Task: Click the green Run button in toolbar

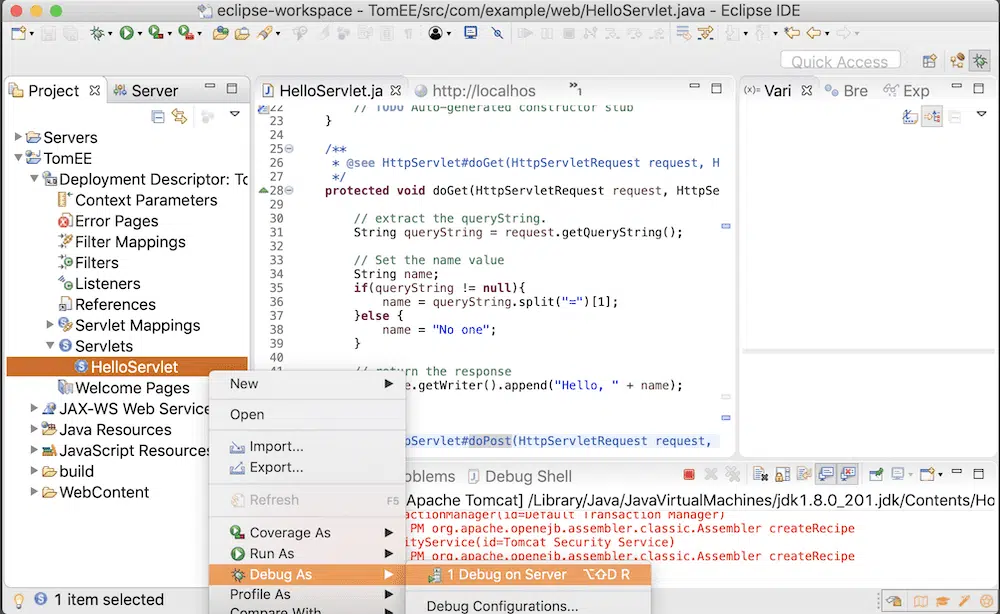Action: 127,33
